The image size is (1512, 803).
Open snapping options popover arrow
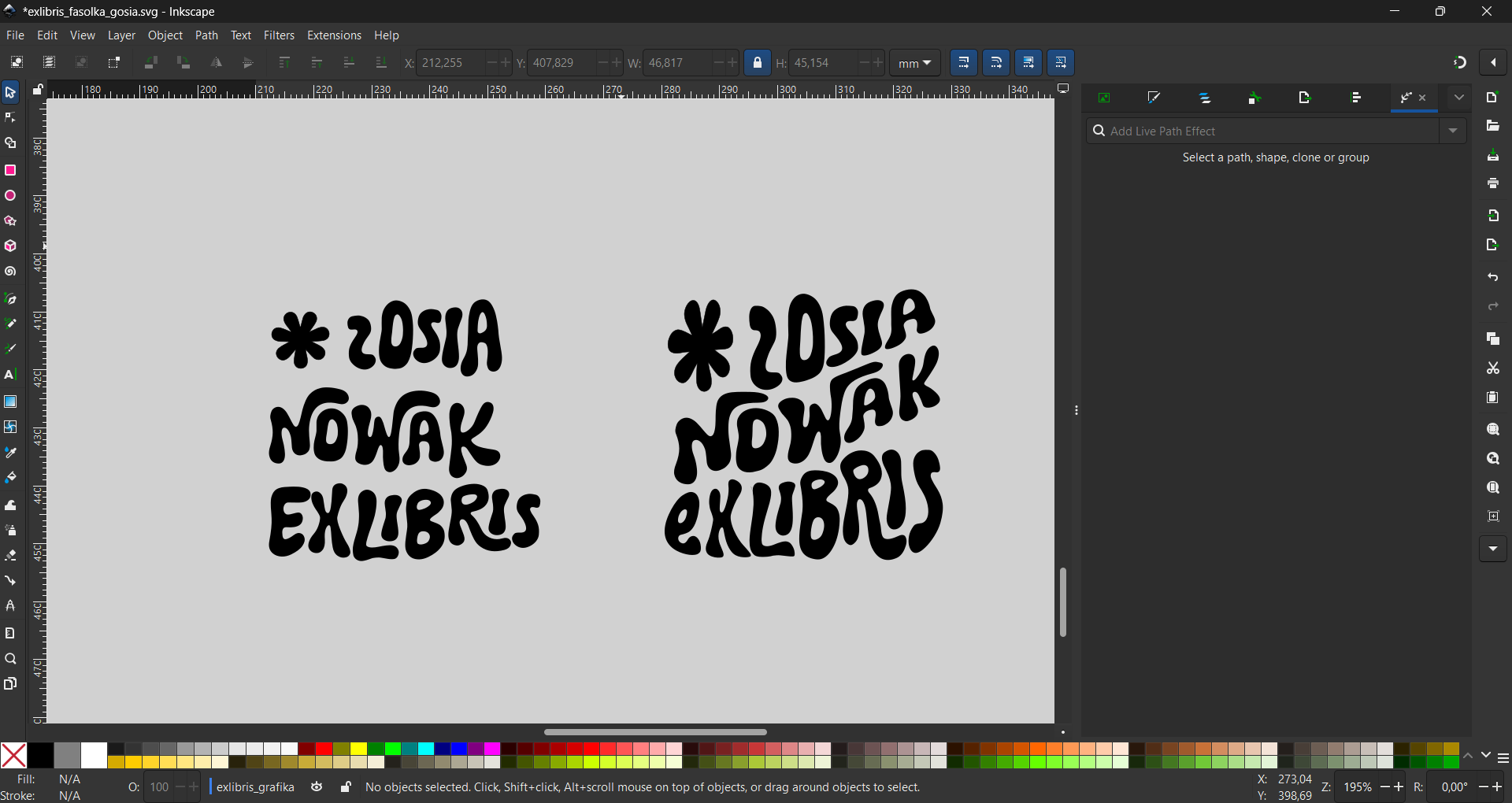[1493, 62]
